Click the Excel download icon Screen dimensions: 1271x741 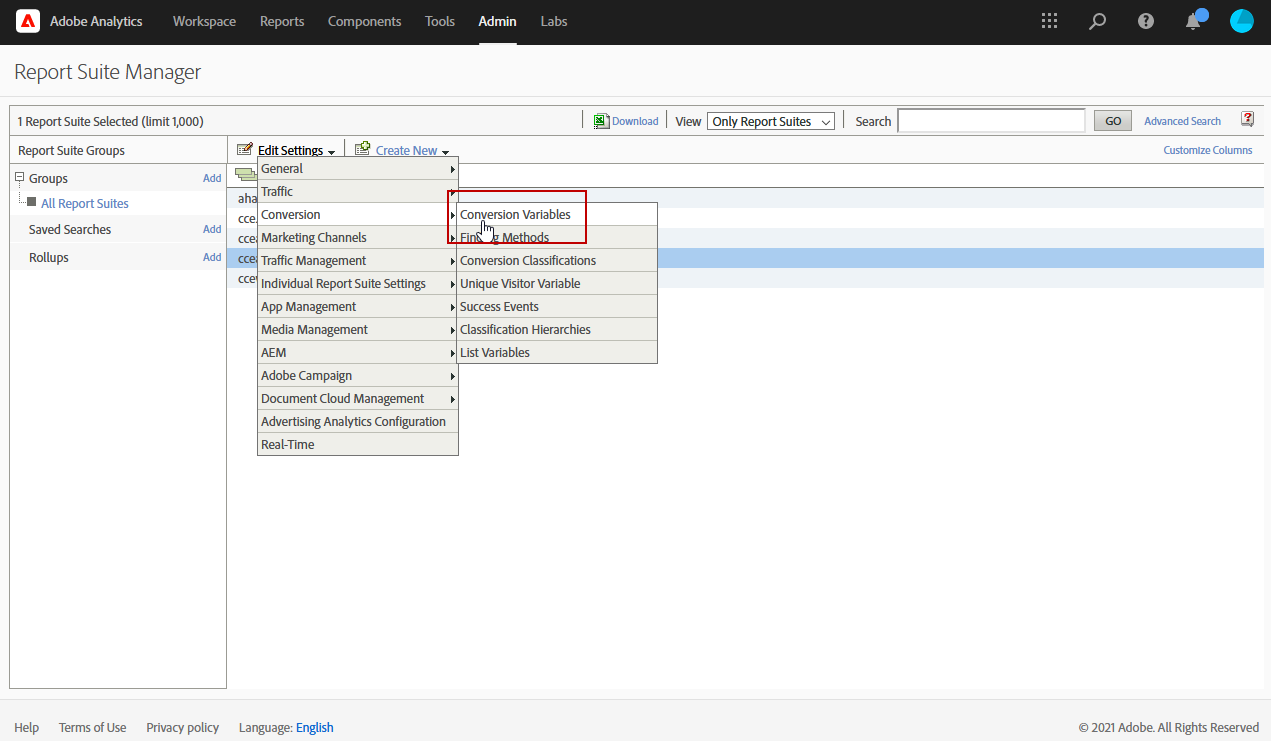tap(601, 121)
